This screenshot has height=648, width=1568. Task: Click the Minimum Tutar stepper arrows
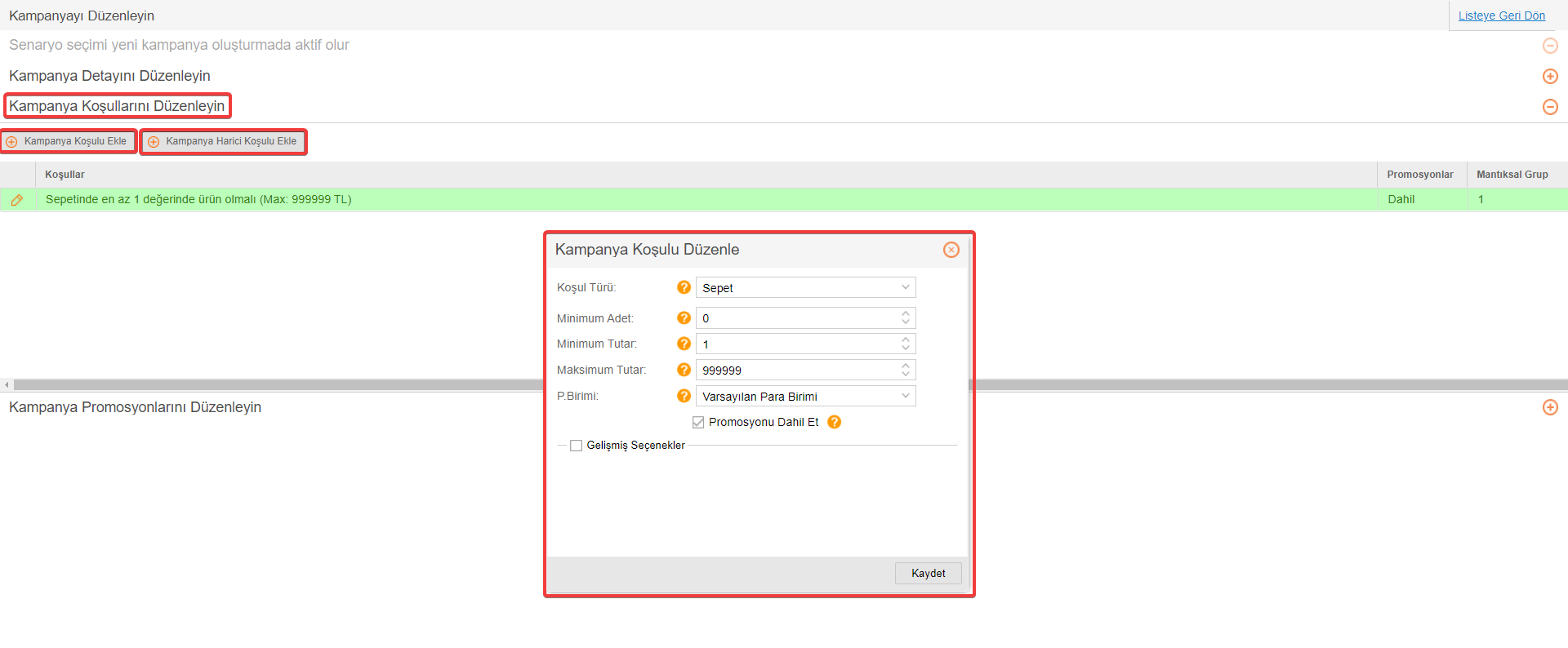pyautogui.click(x=906, y=344)
